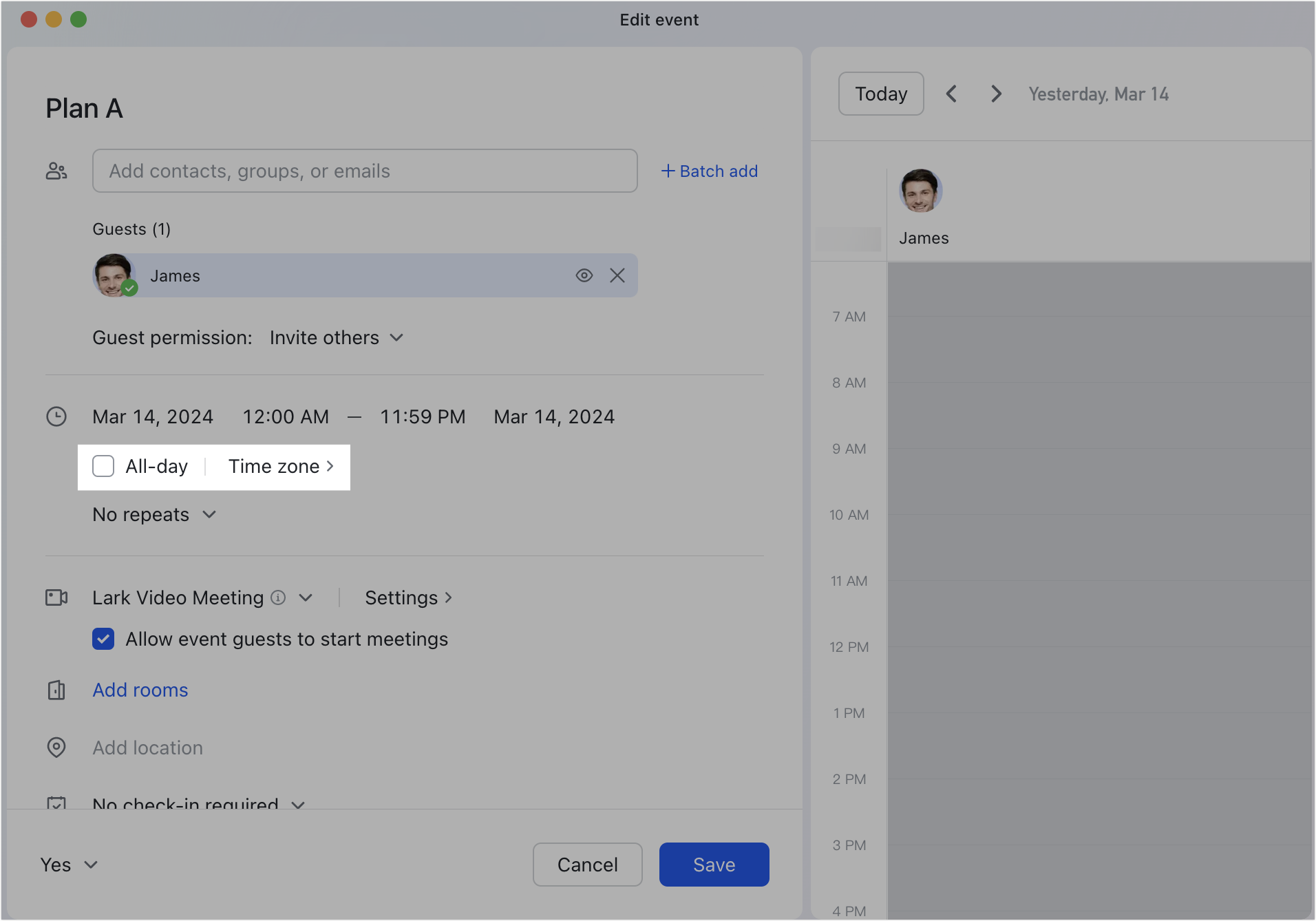This screenshot has width=1316, height=921.
Task: Go to the previous day with the back arrow
Action: click(952, 94)
